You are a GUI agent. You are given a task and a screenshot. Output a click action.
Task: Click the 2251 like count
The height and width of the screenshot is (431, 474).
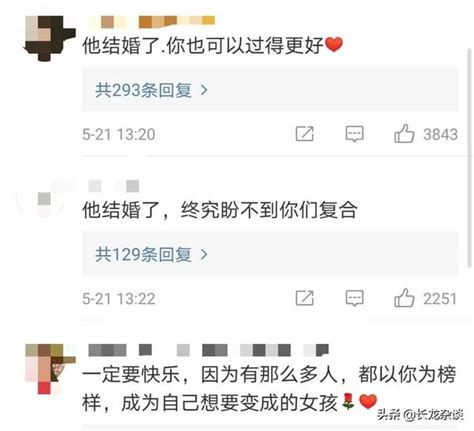[x=440, y=298]
